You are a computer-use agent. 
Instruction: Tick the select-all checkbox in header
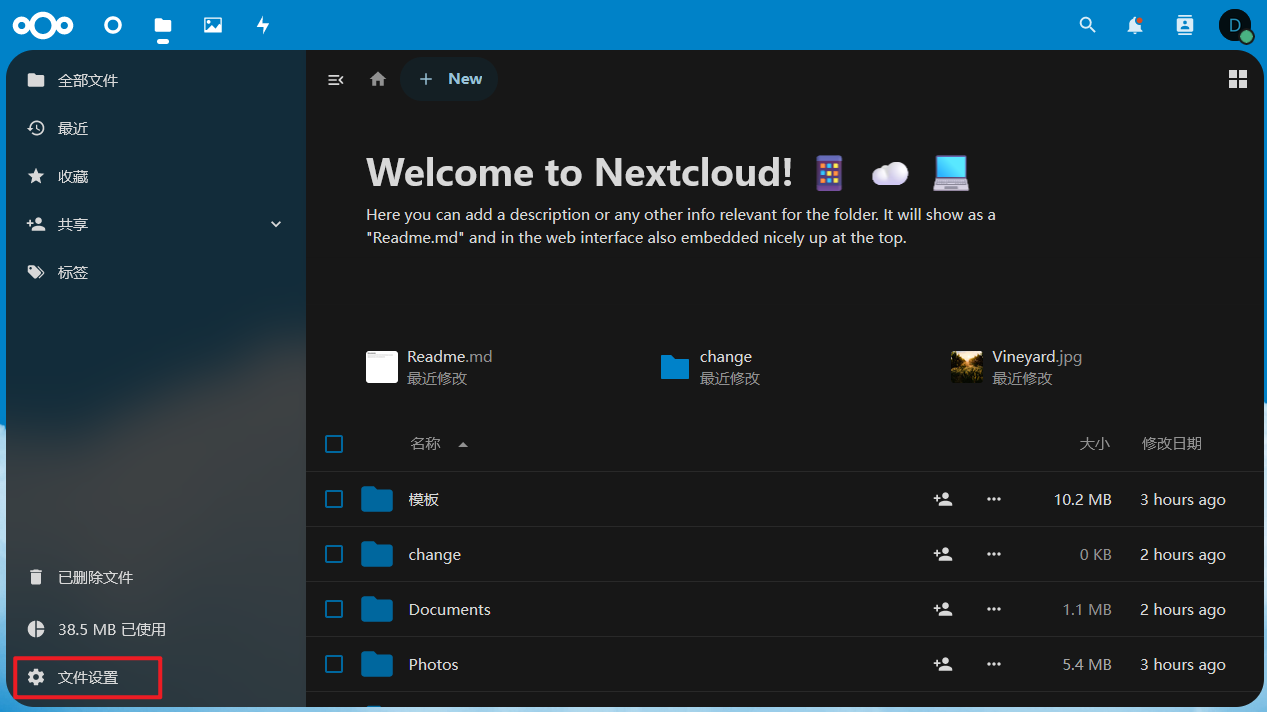(x=334, y=444)
